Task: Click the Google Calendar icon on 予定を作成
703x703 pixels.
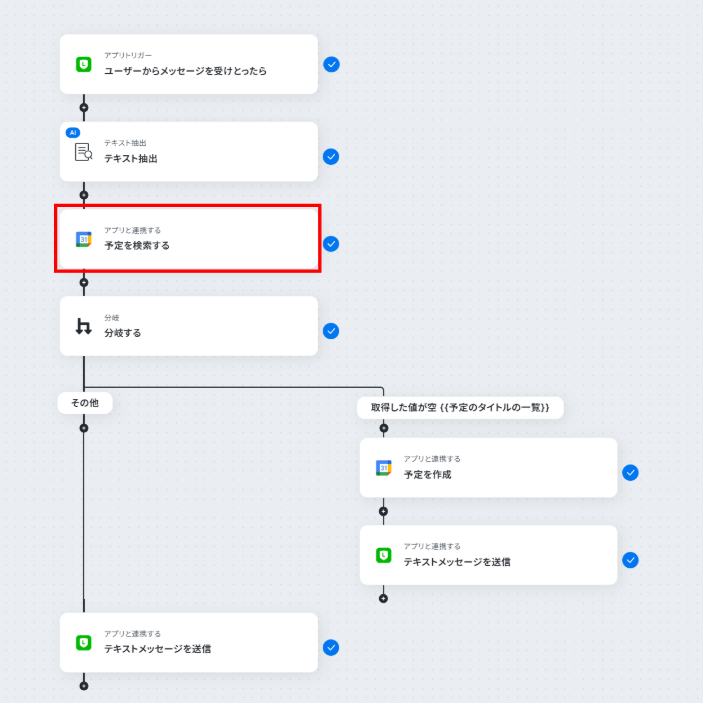Action: click(x=383, y=468)
